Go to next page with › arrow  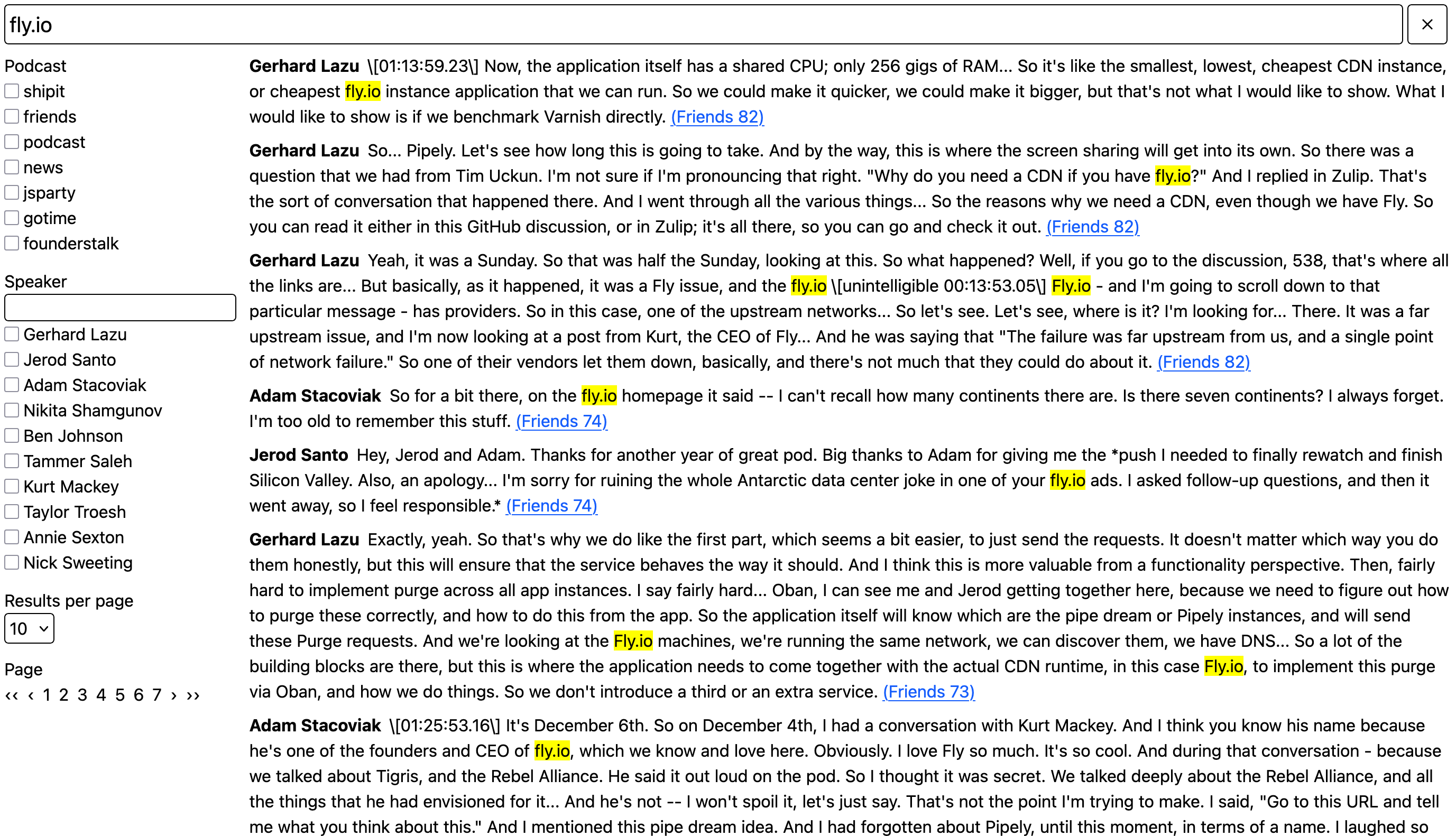174,695
